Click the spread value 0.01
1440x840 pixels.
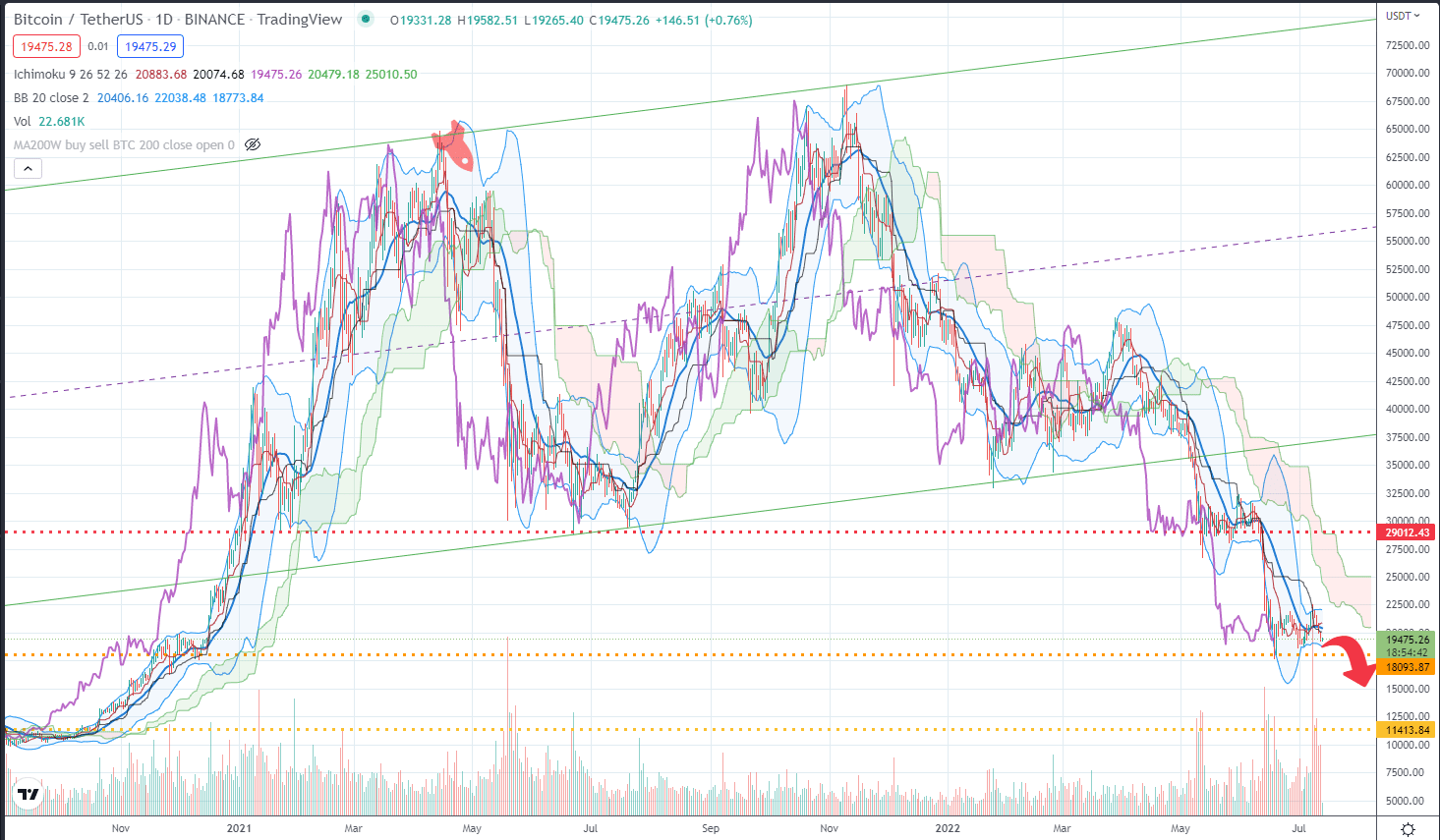pyautogui.click(x=98, y=46)
